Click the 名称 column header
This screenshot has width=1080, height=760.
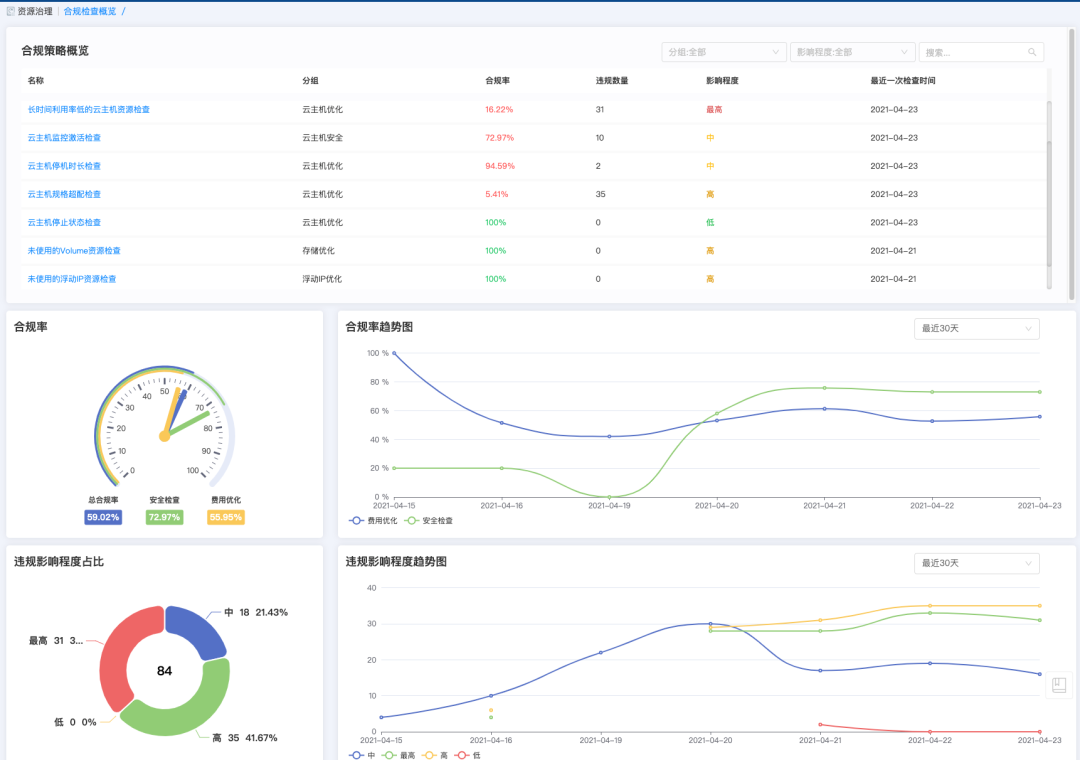(x=36, y=81)
